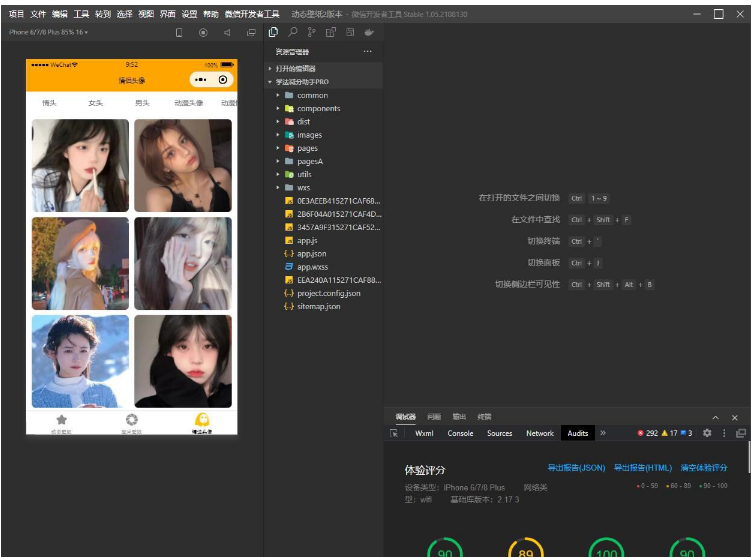The width and height of the screenshot is (752, 557).
Task: Open app.json file in explorer
Action: tap(312, 254)
